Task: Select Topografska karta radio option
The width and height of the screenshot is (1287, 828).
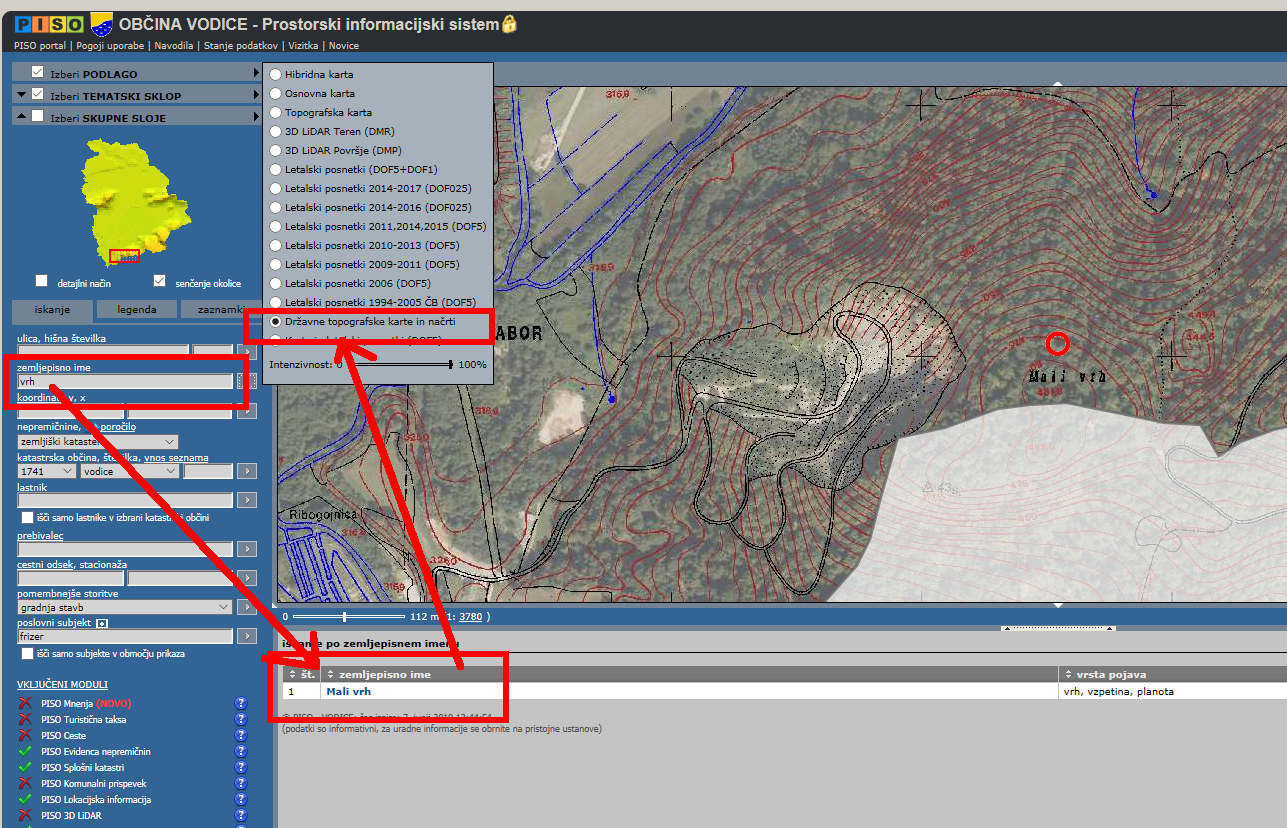Action: click(276, 113)
